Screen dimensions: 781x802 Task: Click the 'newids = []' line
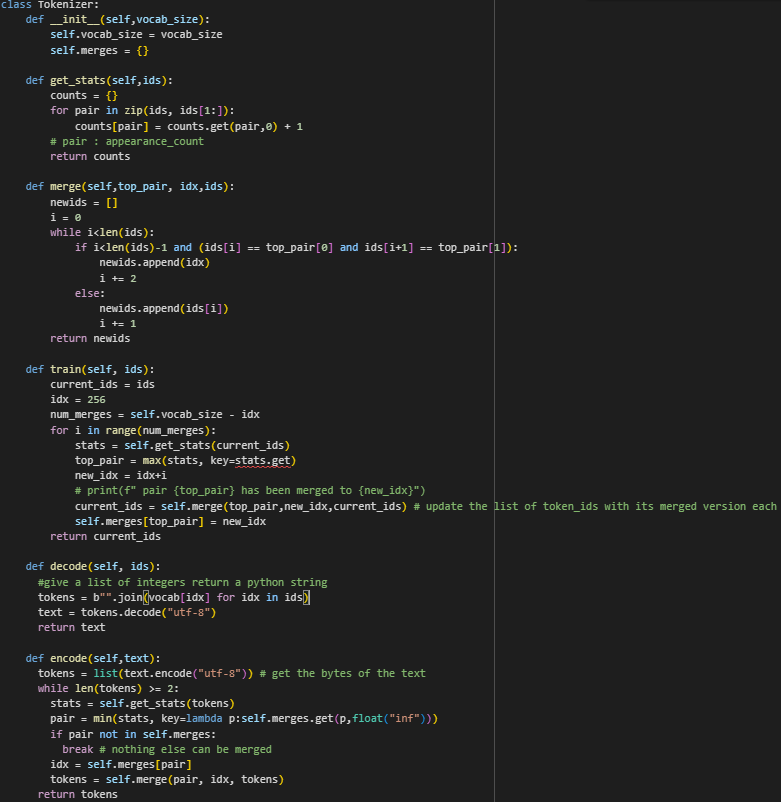(84, 203)
